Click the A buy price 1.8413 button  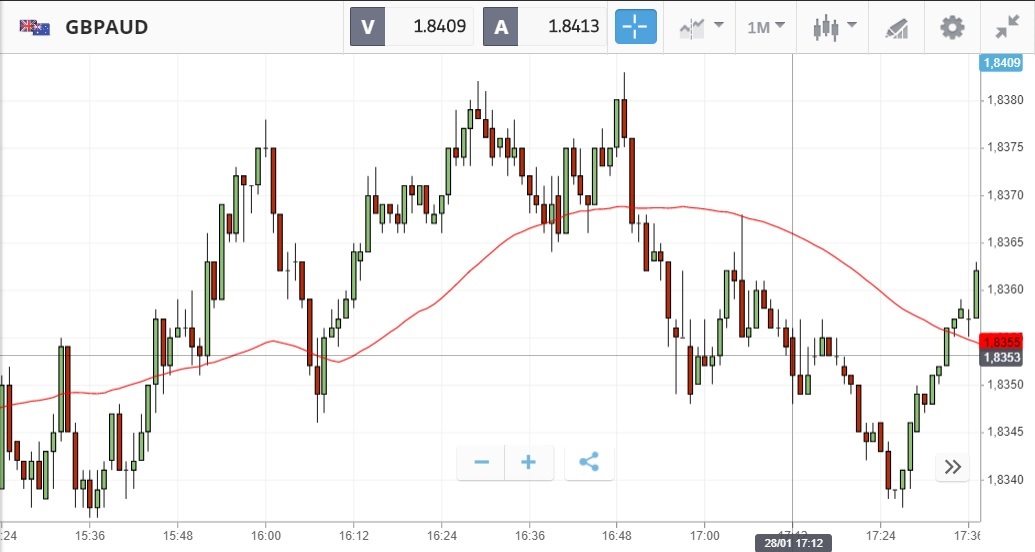click(x=545, y=27)
